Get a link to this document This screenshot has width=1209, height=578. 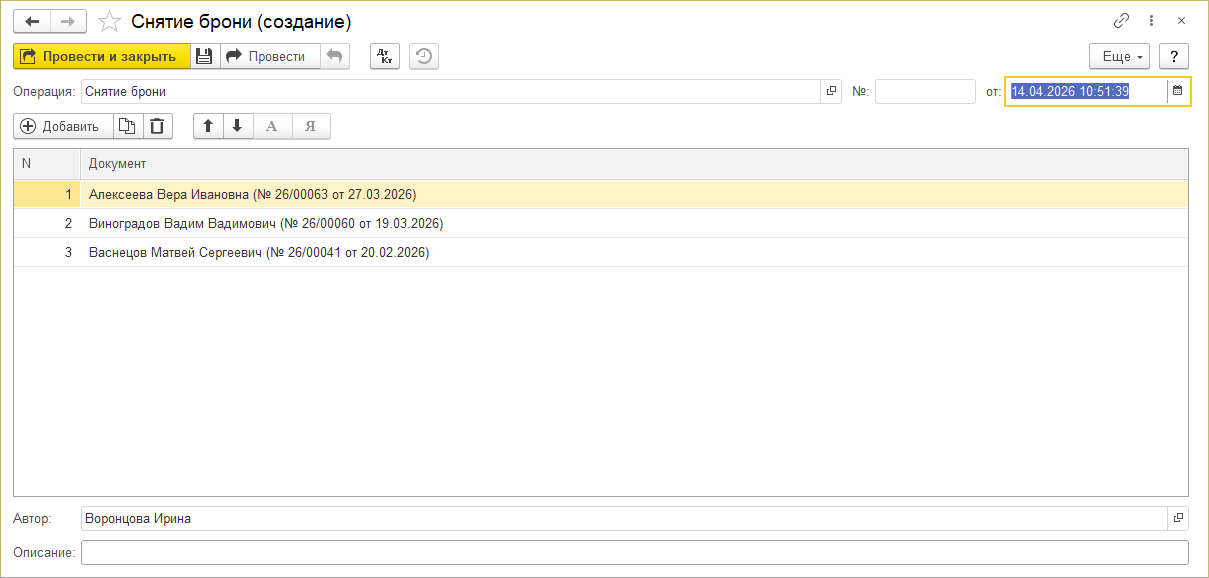1121,21
